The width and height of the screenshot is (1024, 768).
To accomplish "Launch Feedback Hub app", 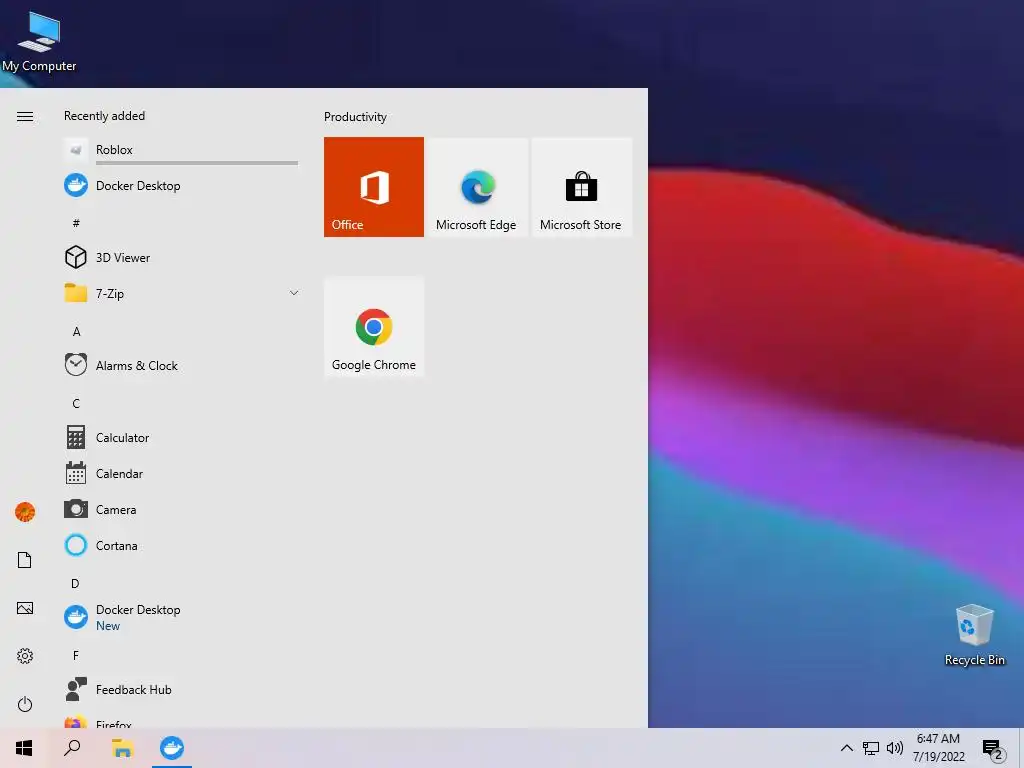I will (x=181, y=690).
